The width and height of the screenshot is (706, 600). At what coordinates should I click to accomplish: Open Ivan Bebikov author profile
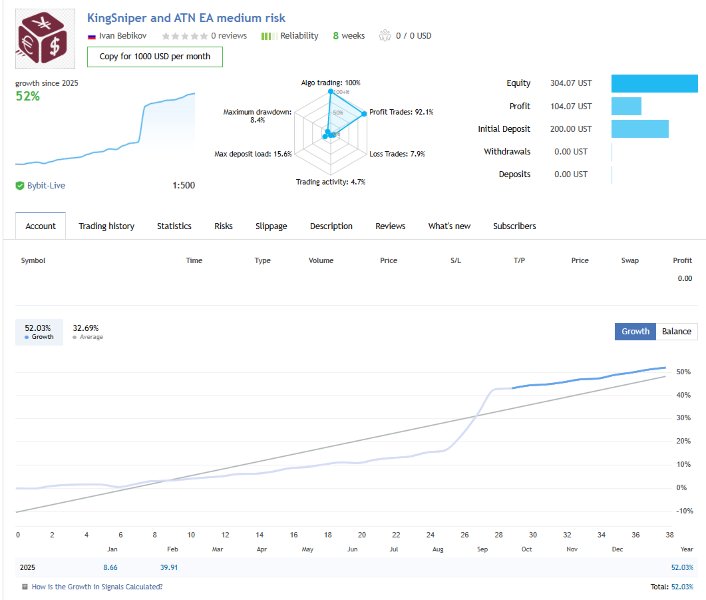122,36
